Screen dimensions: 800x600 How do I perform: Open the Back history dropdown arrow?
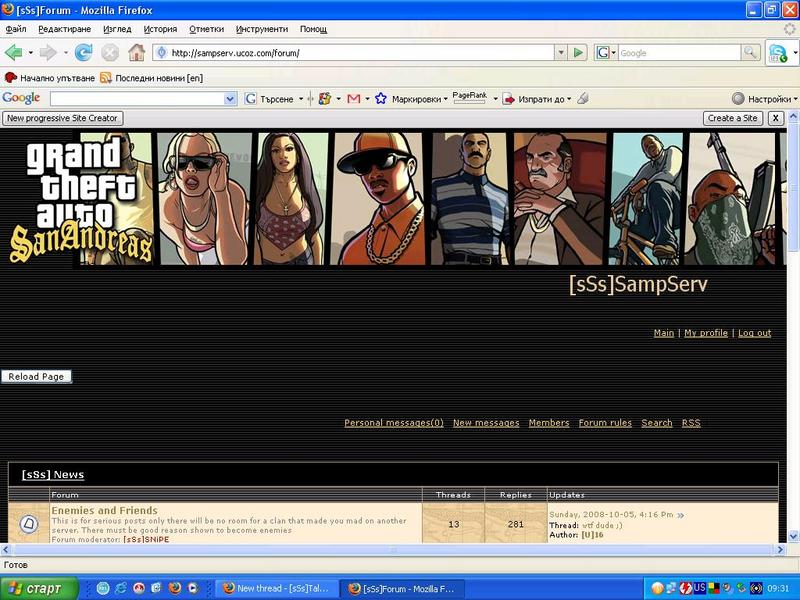[31, 53]
